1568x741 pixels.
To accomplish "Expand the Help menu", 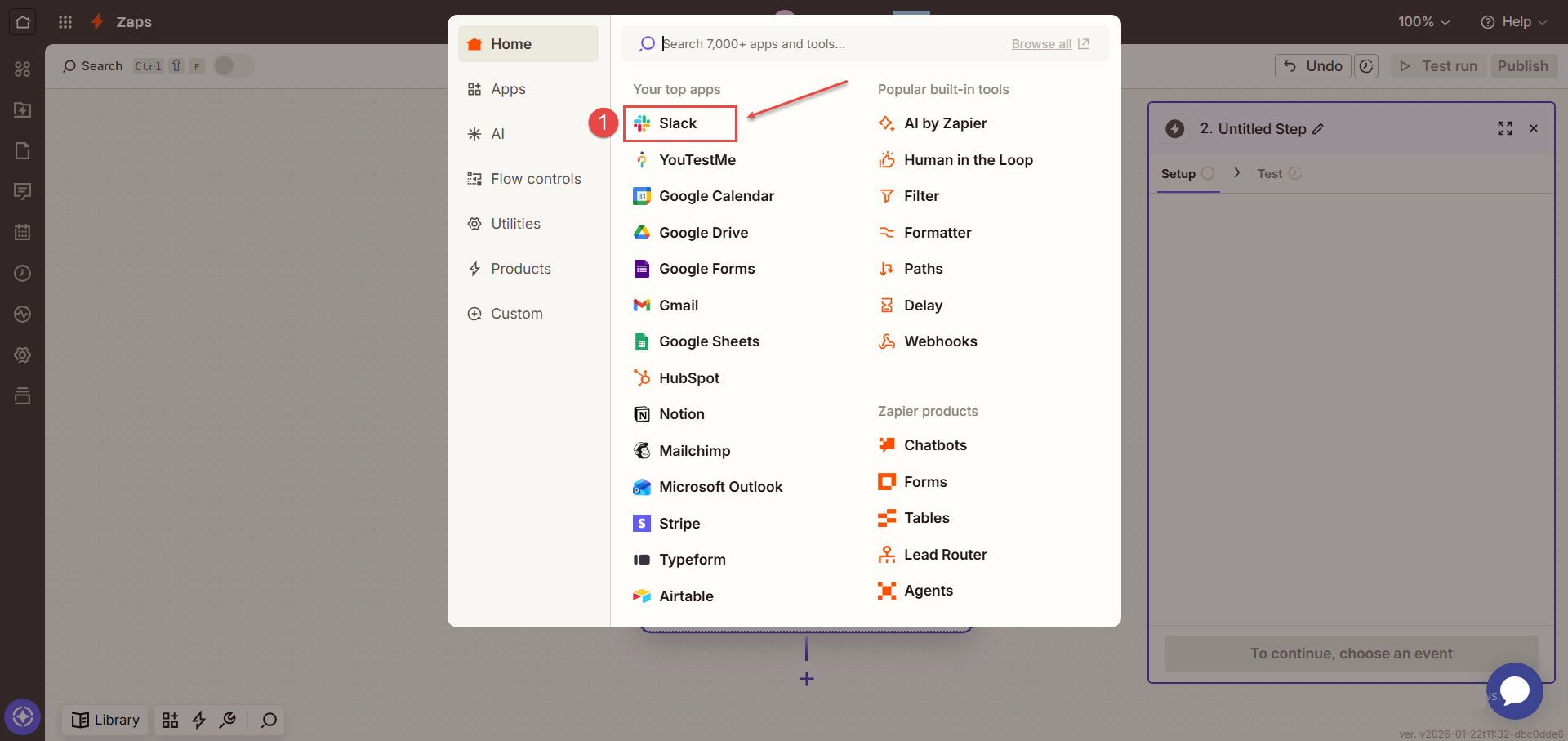I will [1513, 22].
